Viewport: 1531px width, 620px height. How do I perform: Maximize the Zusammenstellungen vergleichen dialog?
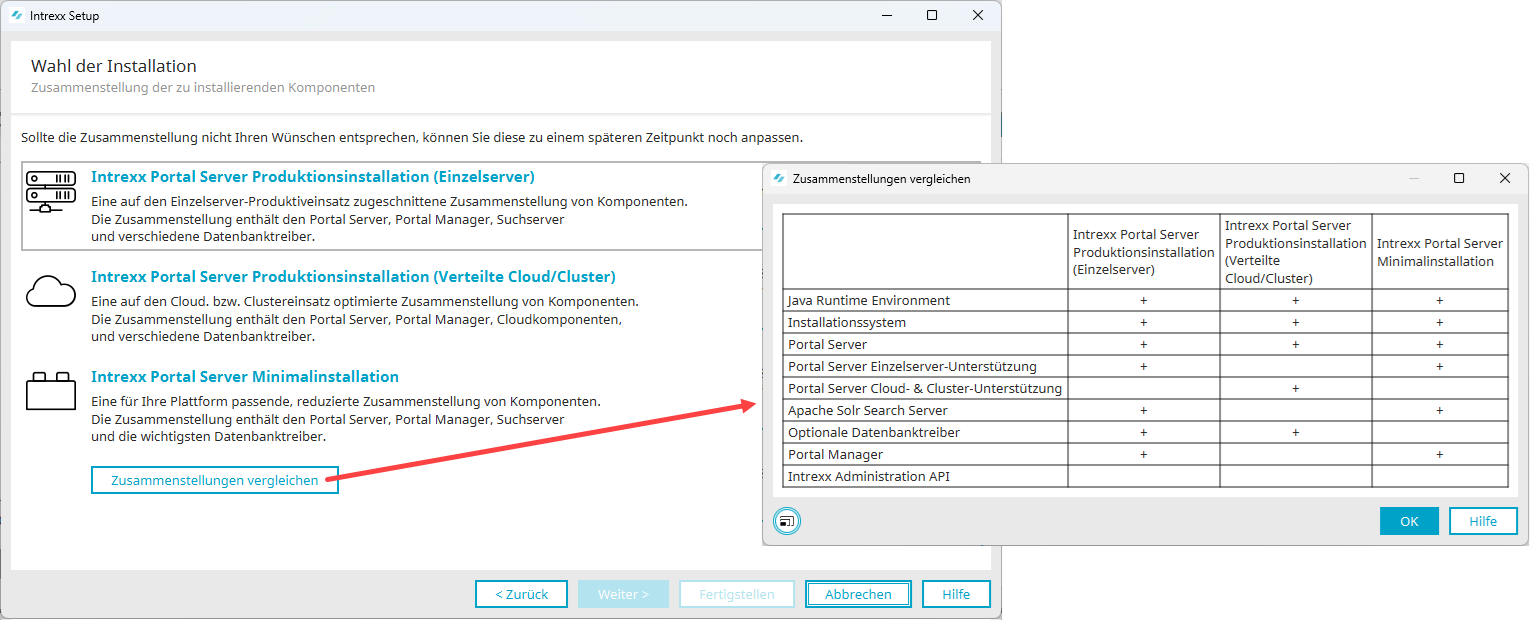pyautogui.click(x=1459, y=178)
